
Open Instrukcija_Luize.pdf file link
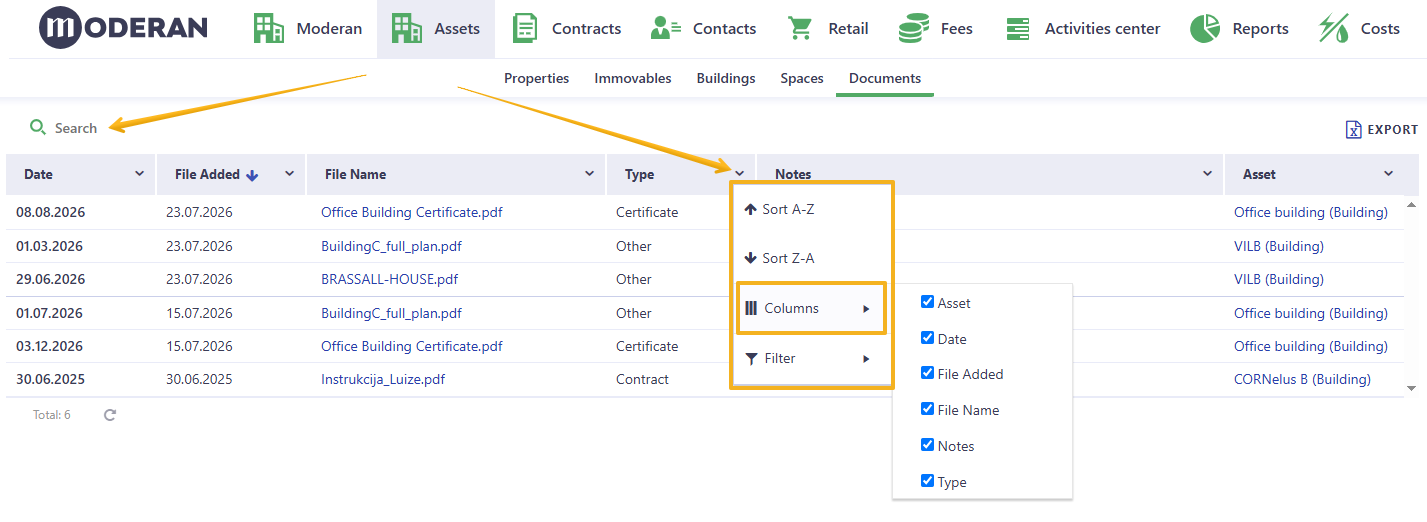383,379
